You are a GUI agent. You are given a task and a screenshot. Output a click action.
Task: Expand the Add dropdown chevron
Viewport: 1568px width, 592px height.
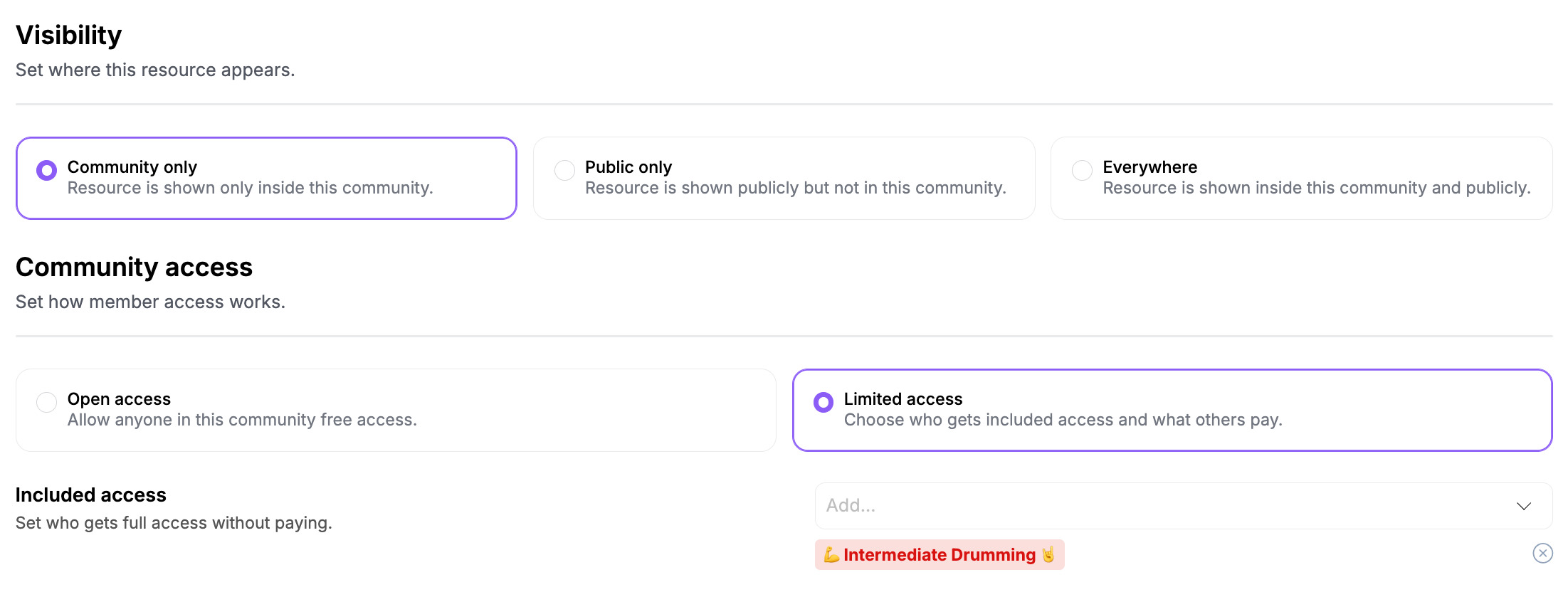[1523, 506]
